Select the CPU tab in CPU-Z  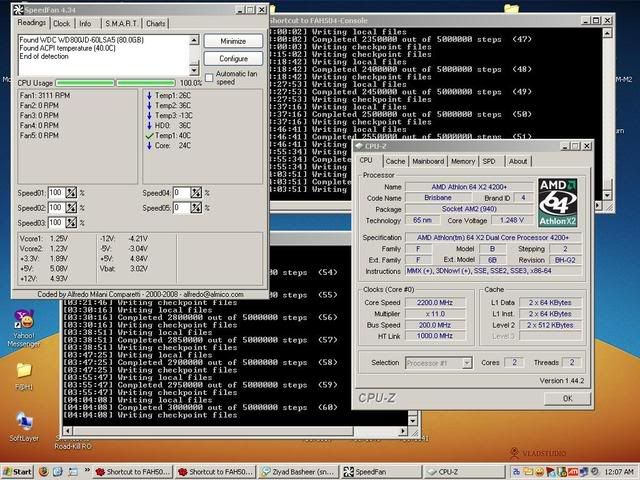click(366, 160)
